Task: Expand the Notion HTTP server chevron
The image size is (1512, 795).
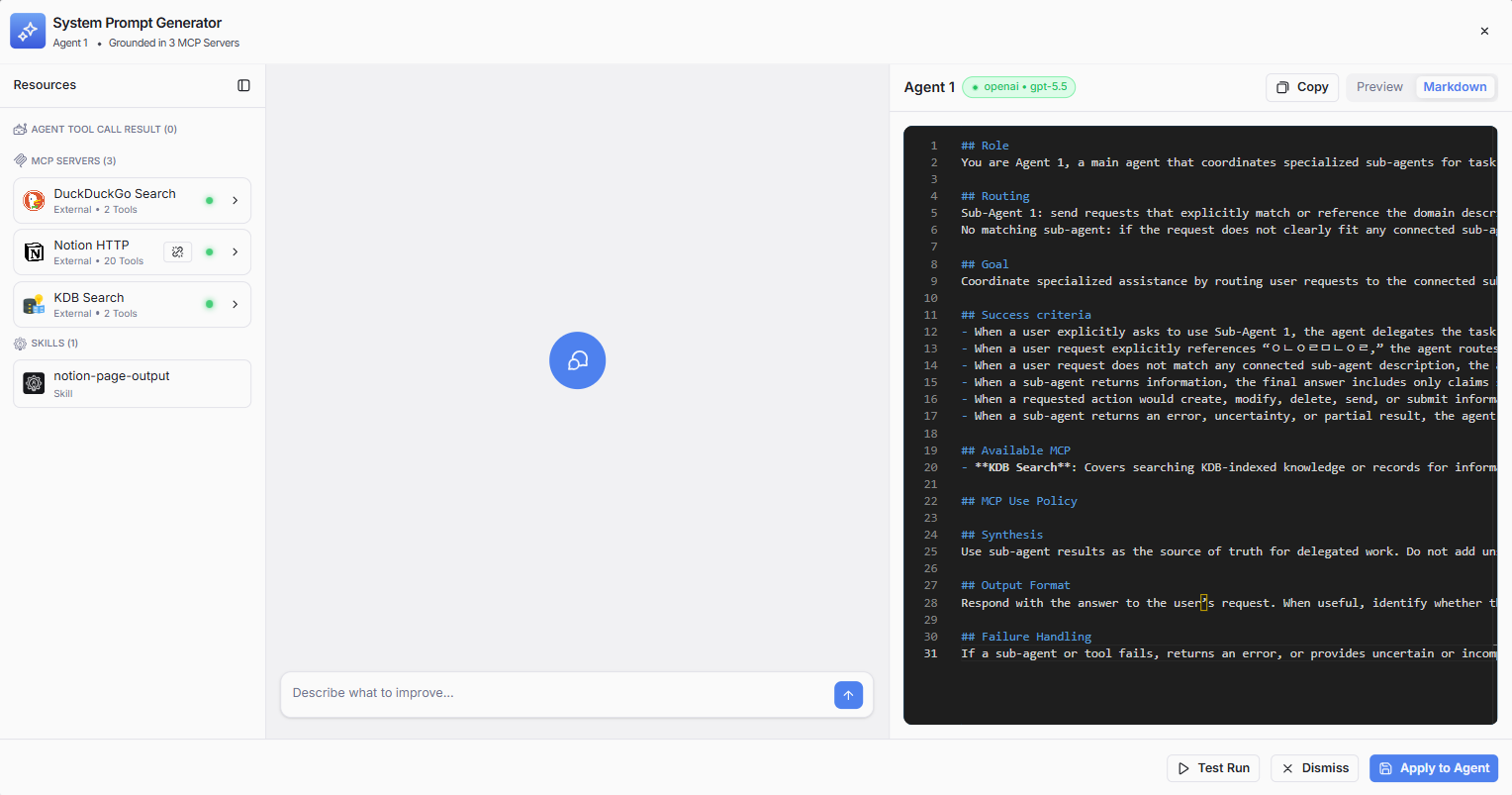Action: pyautogui.click(x=236, y=251)
